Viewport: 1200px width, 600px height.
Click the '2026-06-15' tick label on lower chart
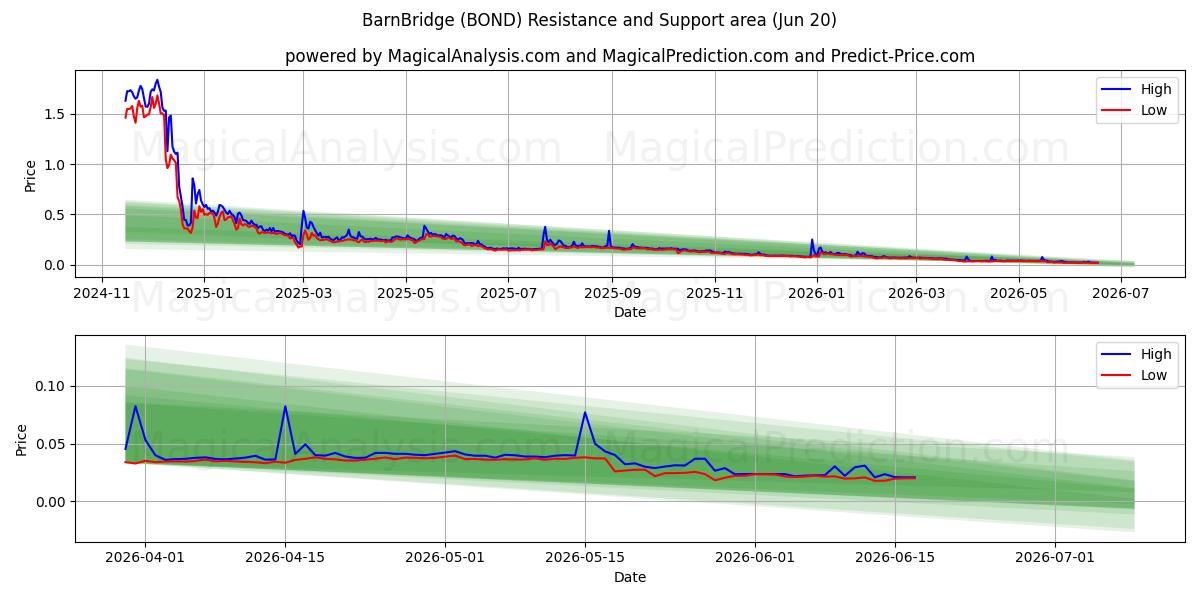(895, 558)
